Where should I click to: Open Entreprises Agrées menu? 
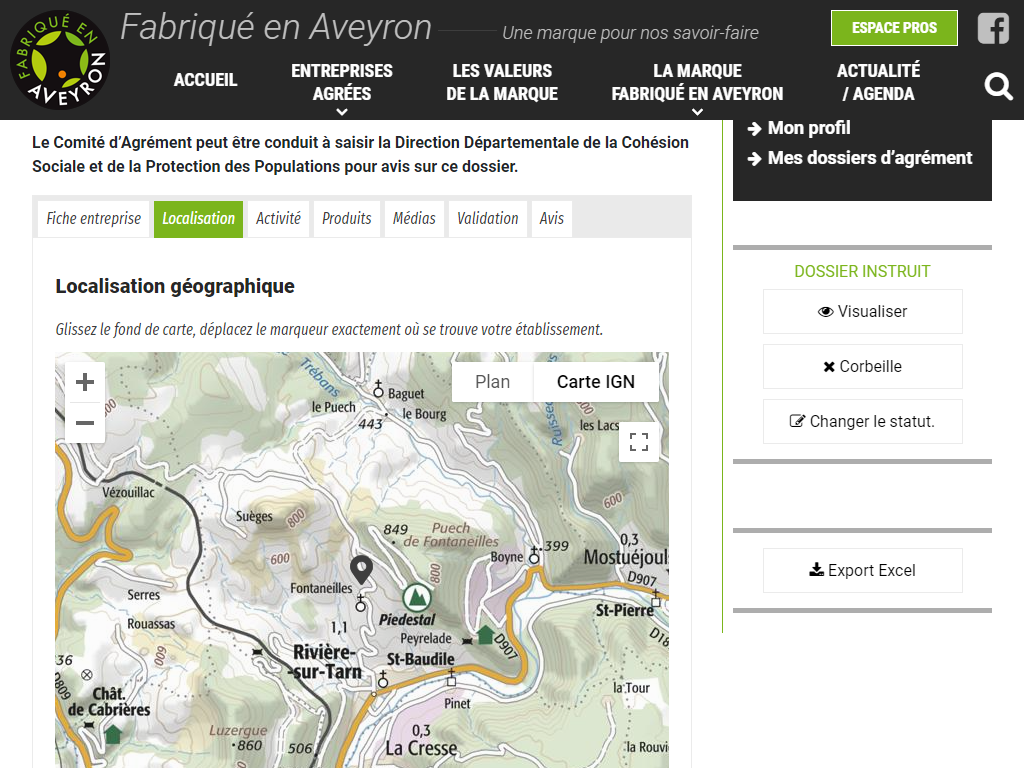342,82
